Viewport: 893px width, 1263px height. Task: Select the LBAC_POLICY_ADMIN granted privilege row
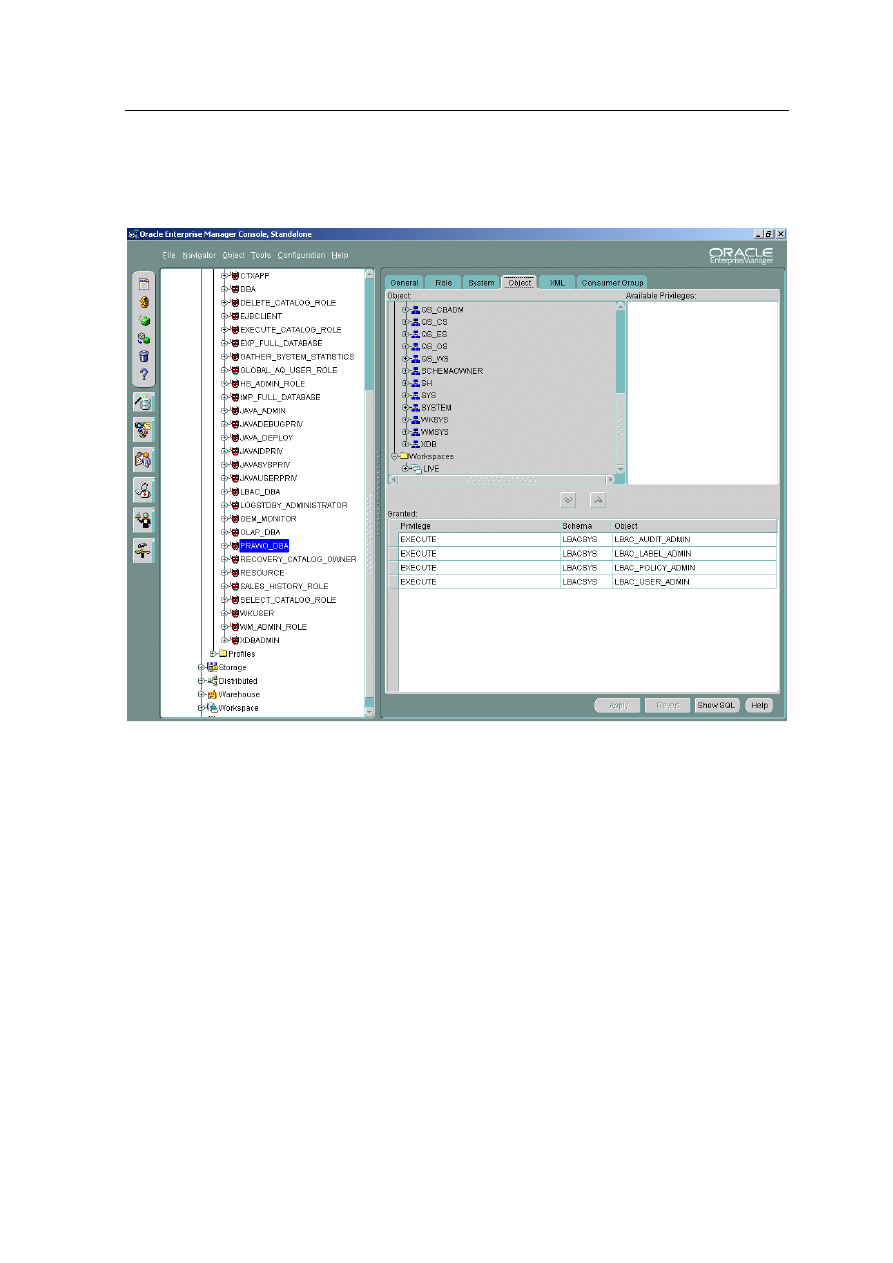653,568
